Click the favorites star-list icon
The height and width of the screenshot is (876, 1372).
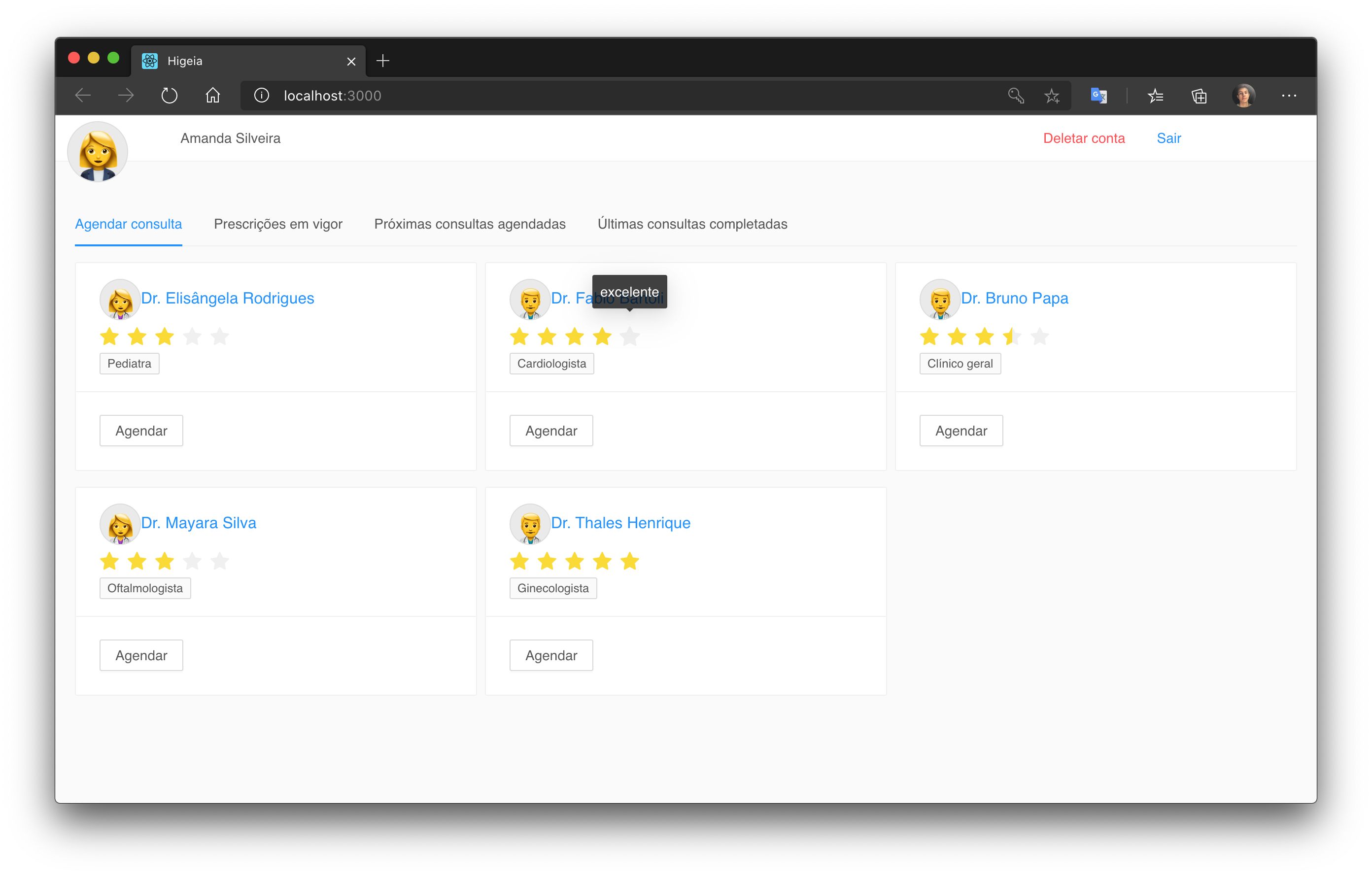[1155, 96]
